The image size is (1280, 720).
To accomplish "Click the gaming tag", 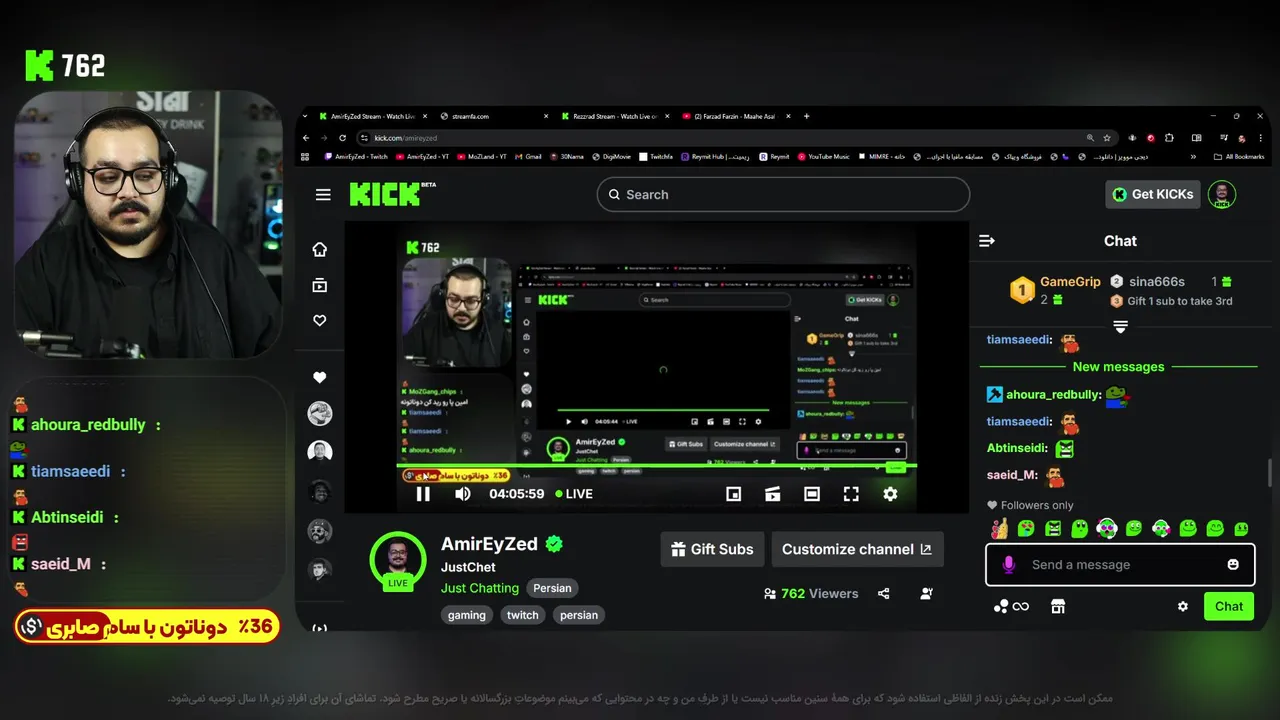I will 466,615.
